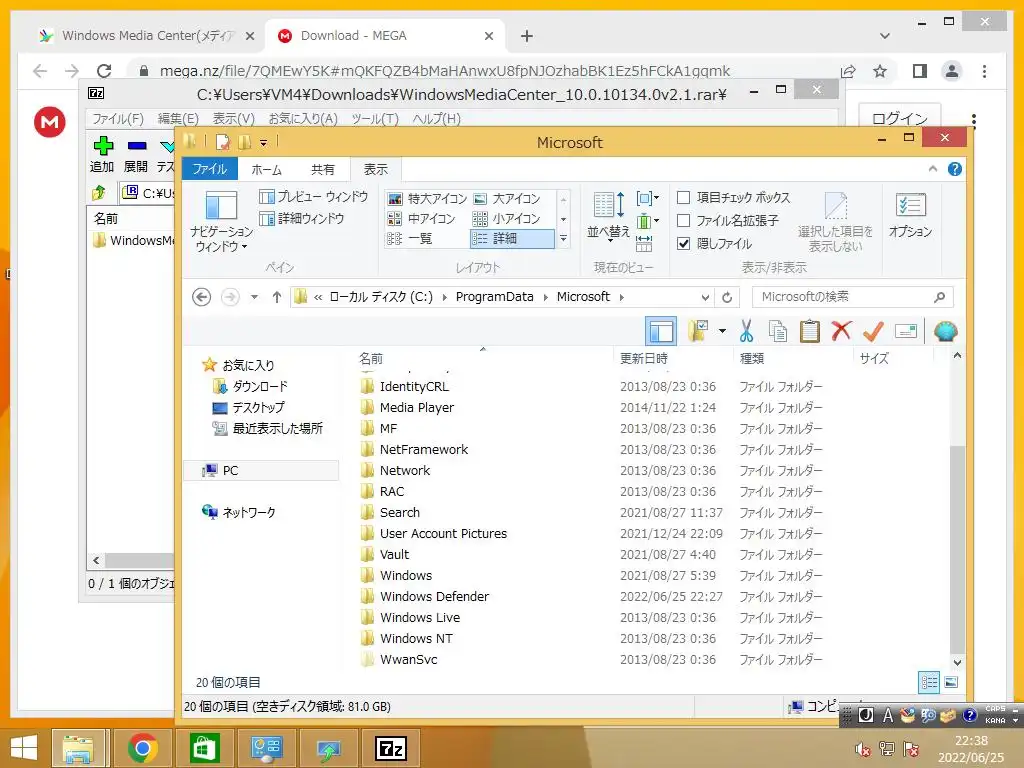Click the copy icon in Explorer toolbar

778,332
